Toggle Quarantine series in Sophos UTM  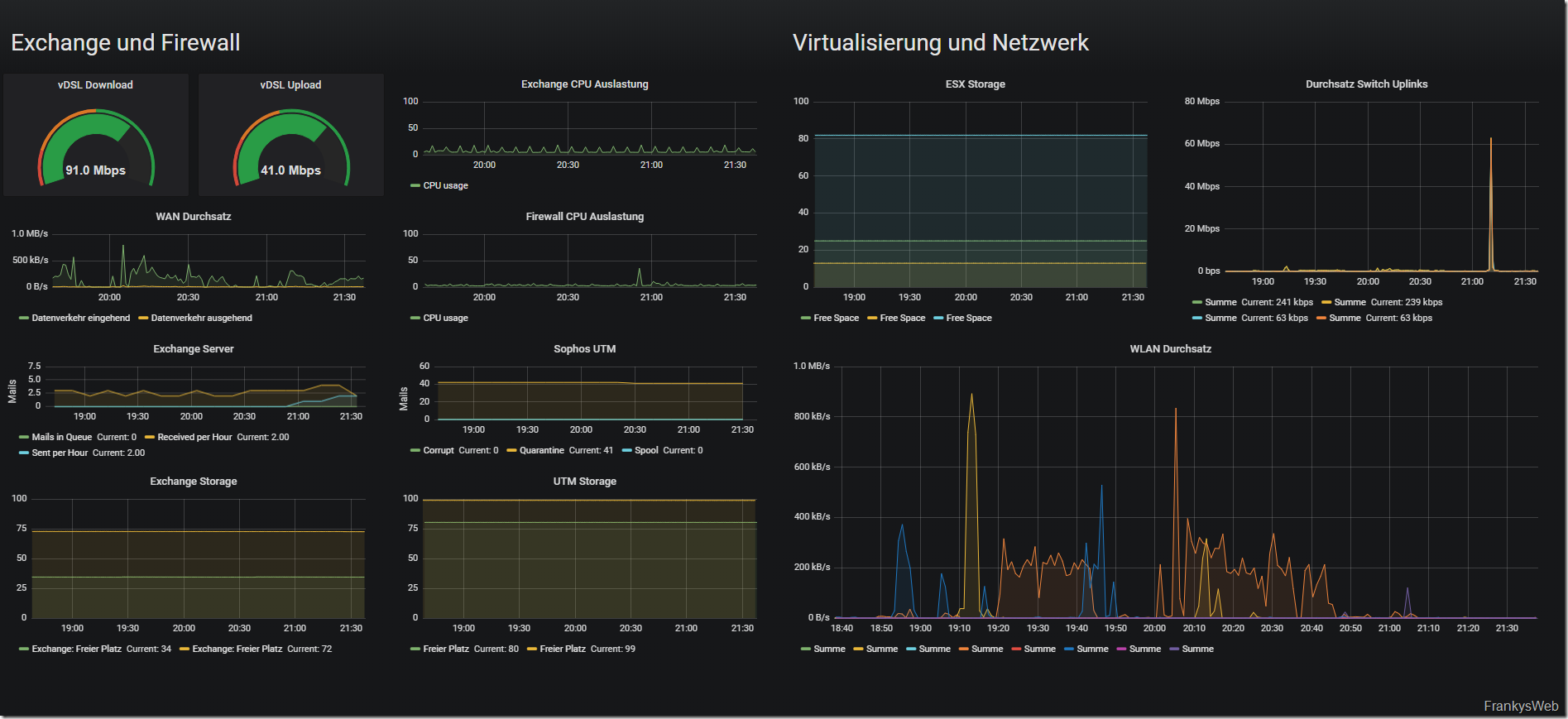(x=541, y=450)
